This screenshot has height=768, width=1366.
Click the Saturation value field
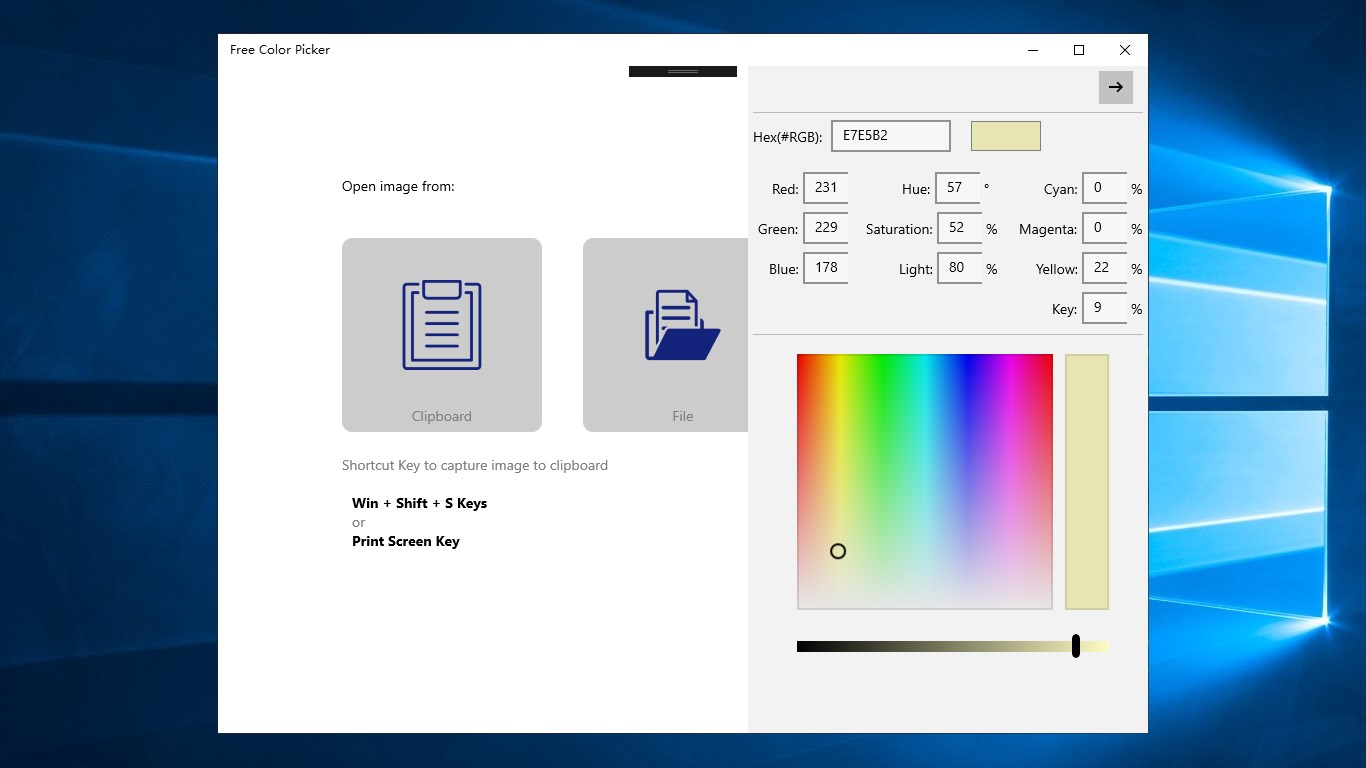point(959,228)
